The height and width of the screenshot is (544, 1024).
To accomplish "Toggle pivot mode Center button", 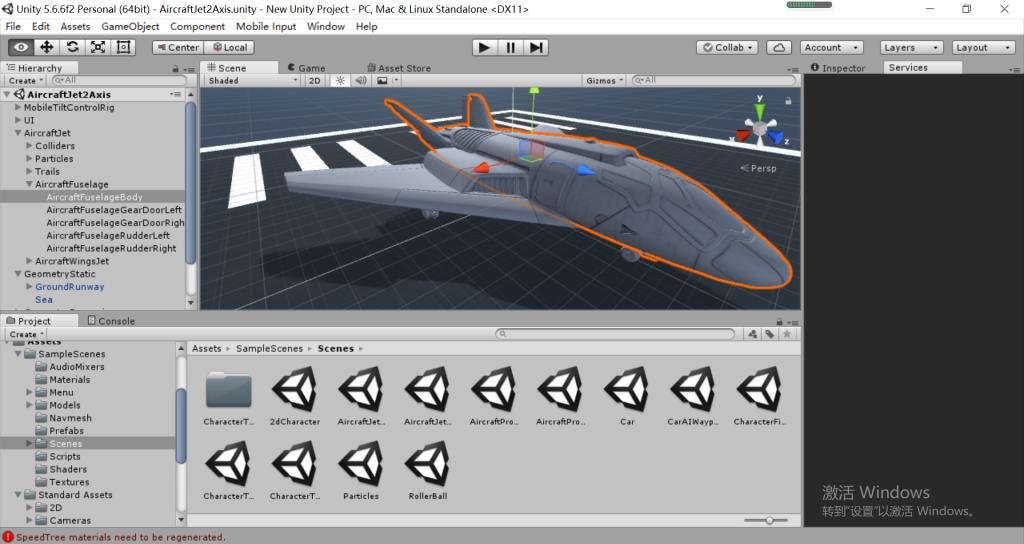I will click(178, 47).
